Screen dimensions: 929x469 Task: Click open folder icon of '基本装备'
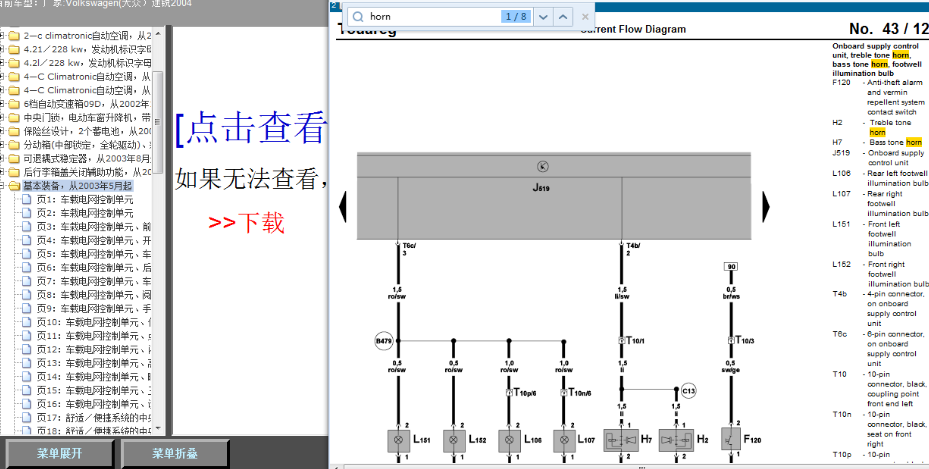[14, 186]
